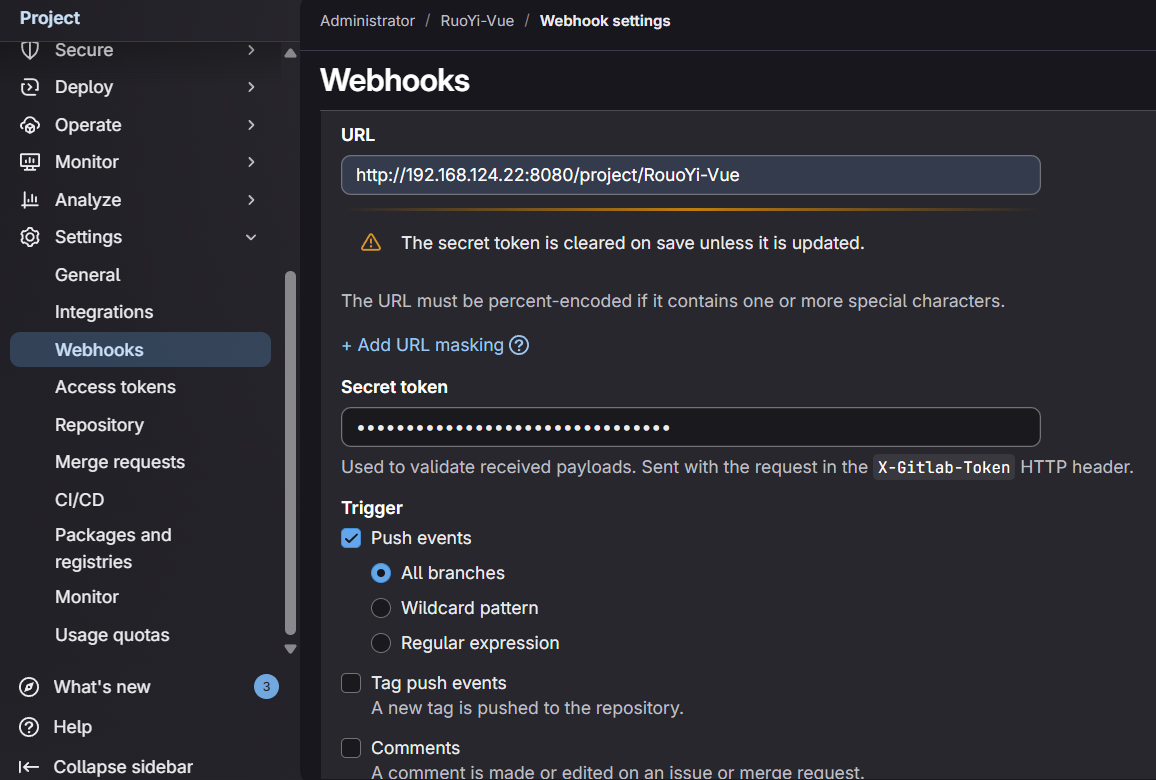Click the Secret token input field

pos(691,427)
